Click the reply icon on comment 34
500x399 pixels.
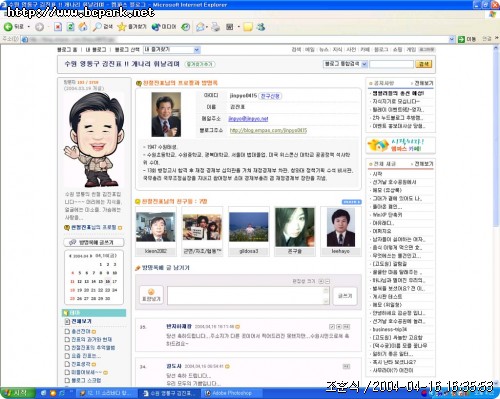tap(346, 366)
